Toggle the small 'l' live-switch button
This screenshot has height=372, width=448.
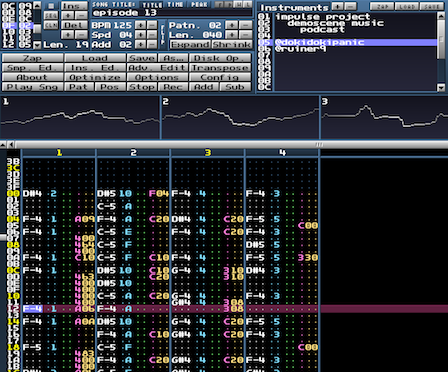(248, 4)
